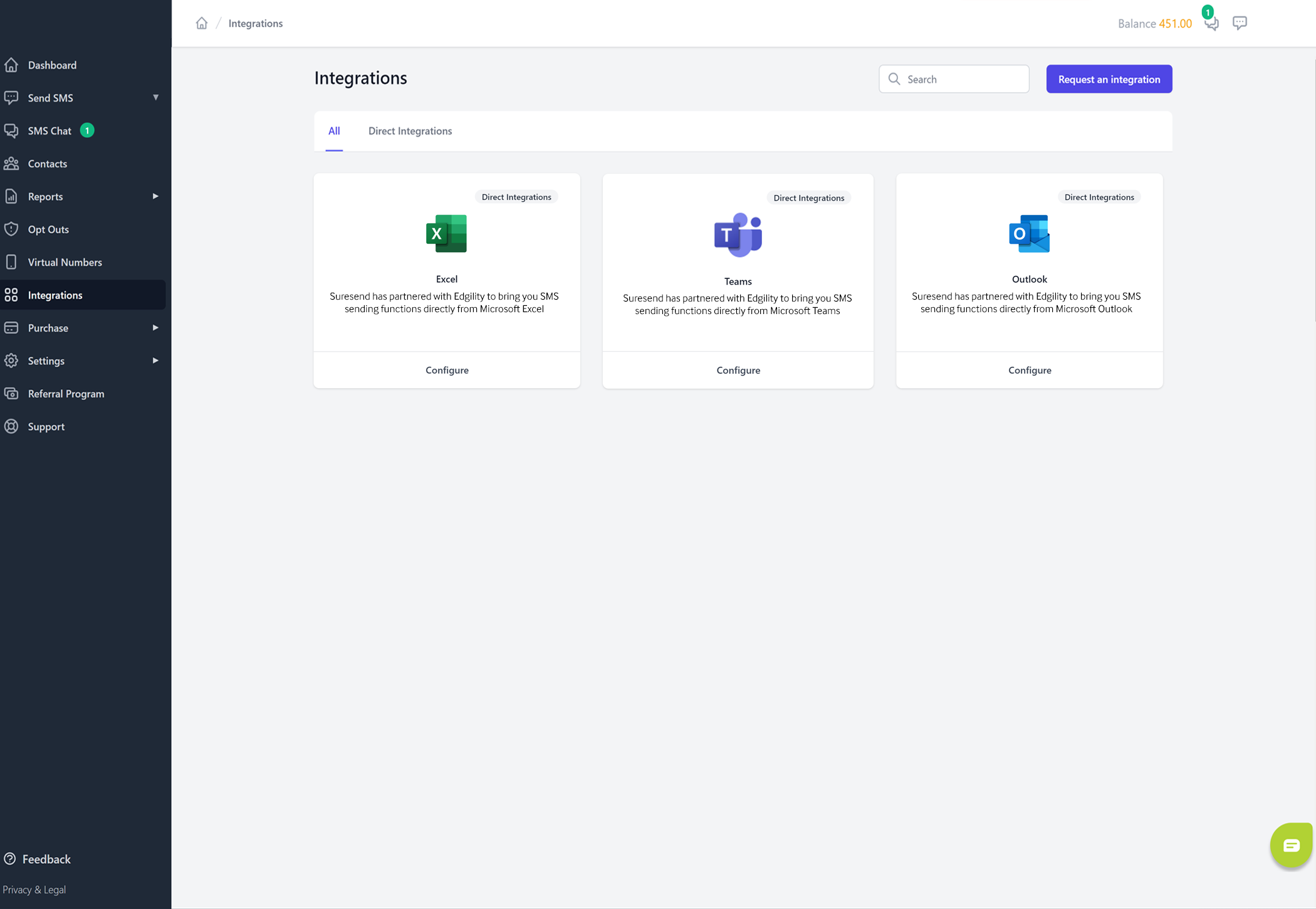Click the Excel integration logo
Viewport: 1316px width, 909px height.
tap(446, 234)
